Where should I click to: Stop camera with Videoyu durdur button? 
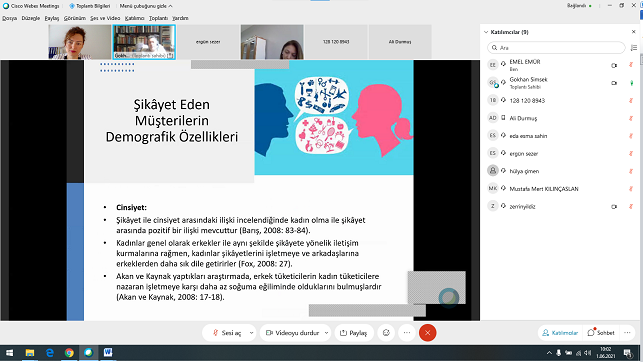point(292,333)
